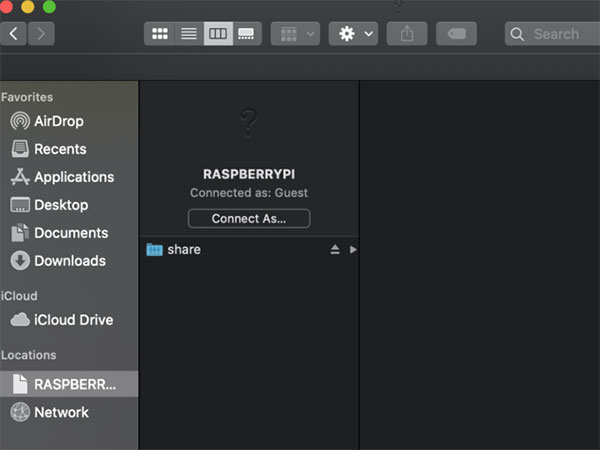Click the Connect As... button

[x=249, y=218]
